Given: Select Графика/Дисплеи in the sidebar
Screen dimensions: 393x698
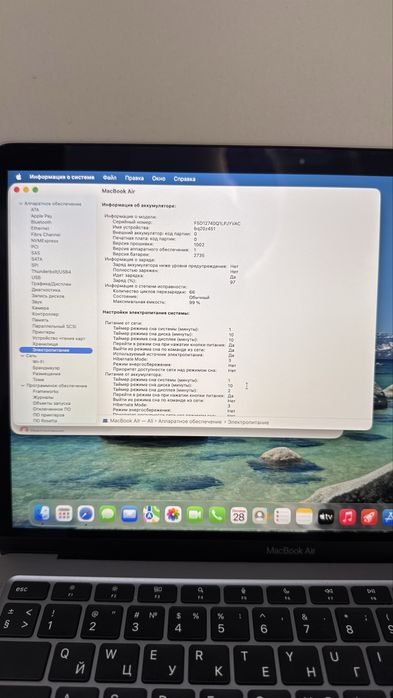Looking at the screenshot, I should 52,284.
